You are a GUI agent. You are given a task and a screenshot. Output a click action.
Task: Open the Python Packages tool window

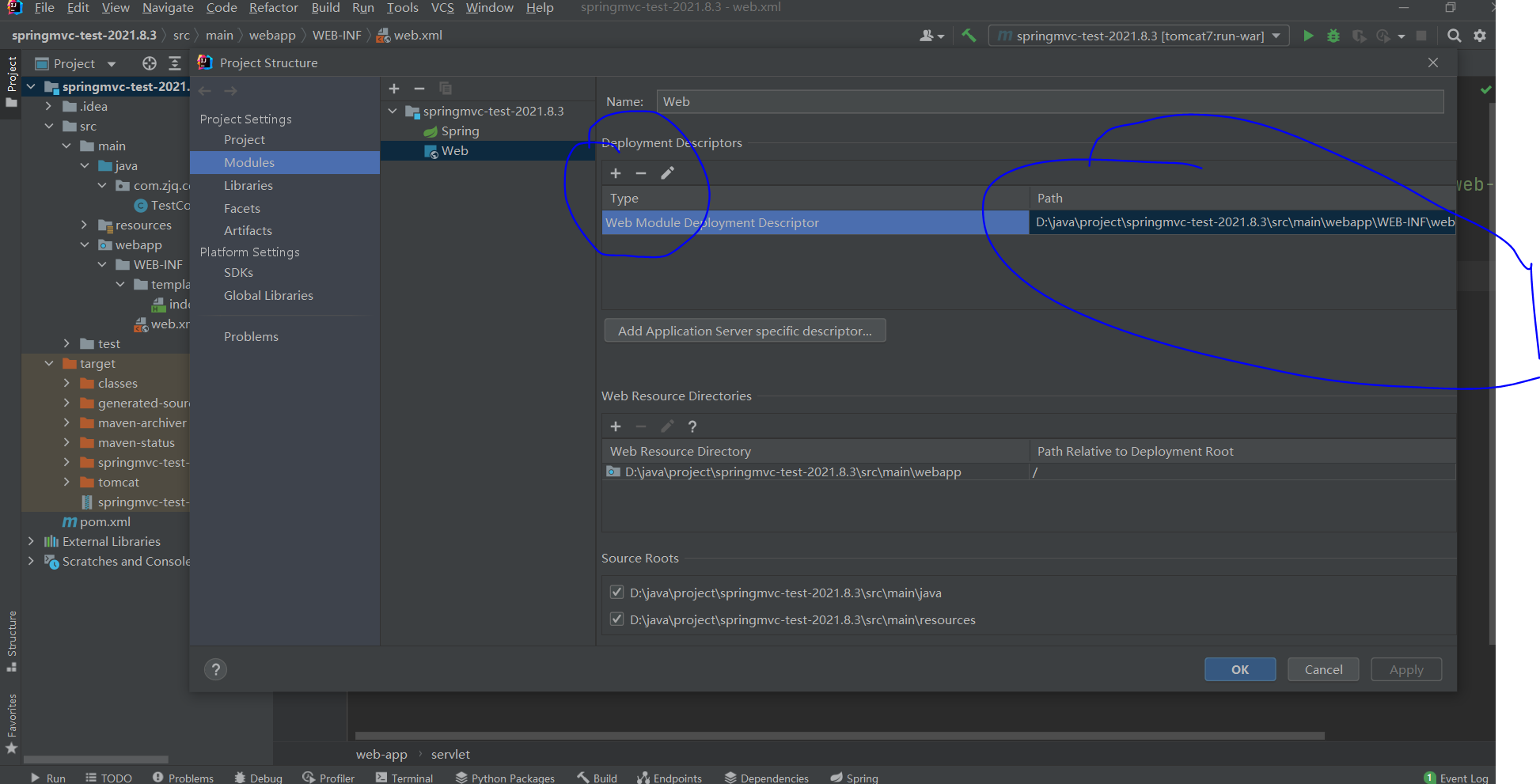(x=505, y=778)
